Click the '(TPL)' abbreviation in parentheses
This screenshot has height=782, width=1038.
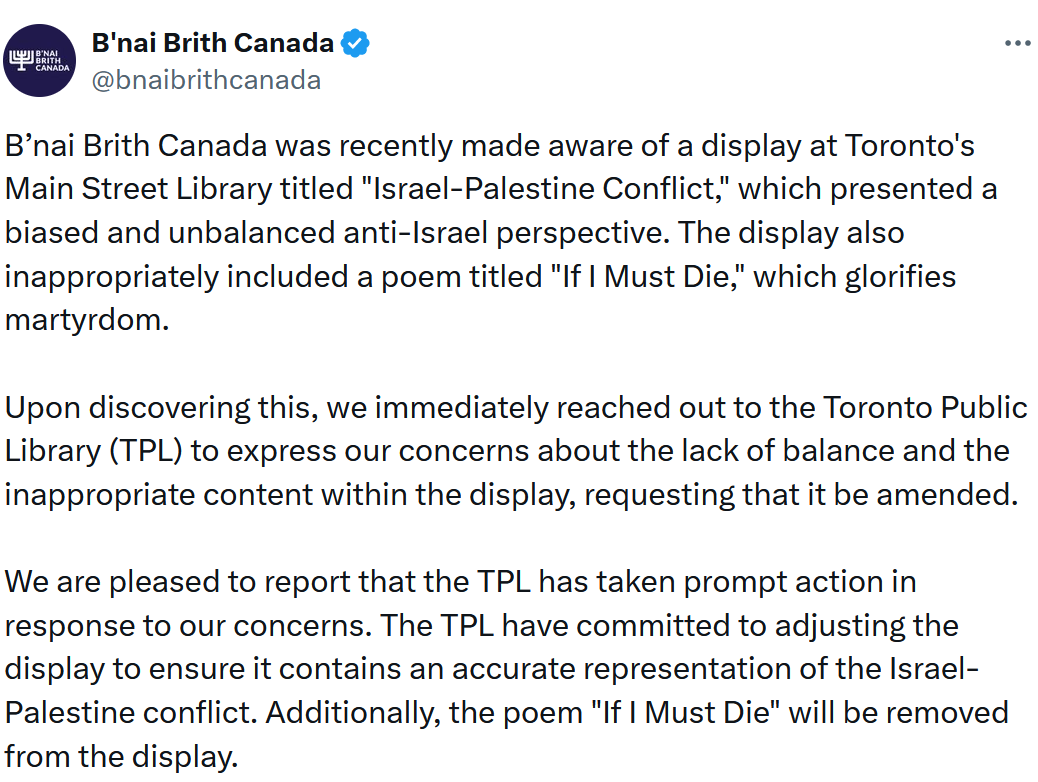[x=146, y=451]
